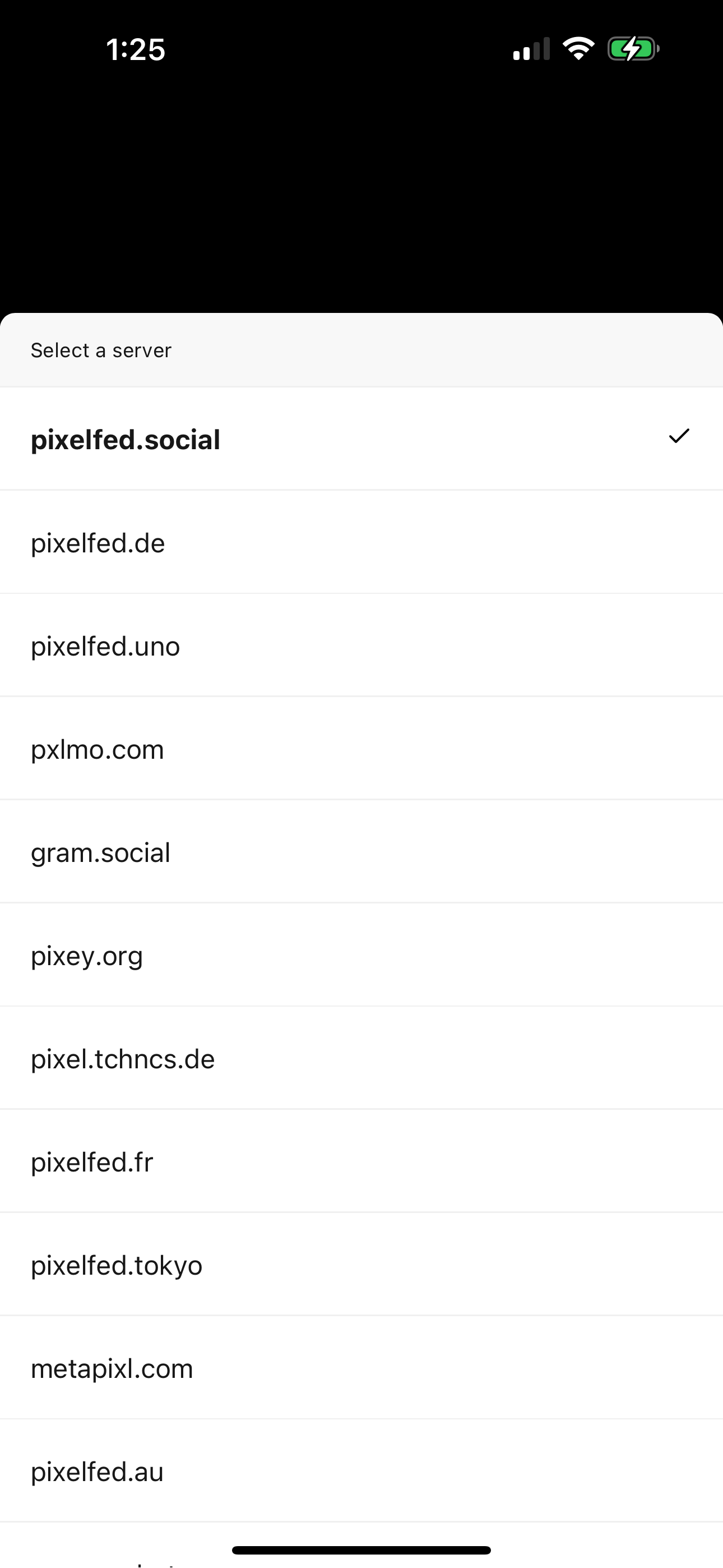Tap the Wi-Fi status icon
The height and width of the screenshot is (1568, 723).
click(578, 49)
